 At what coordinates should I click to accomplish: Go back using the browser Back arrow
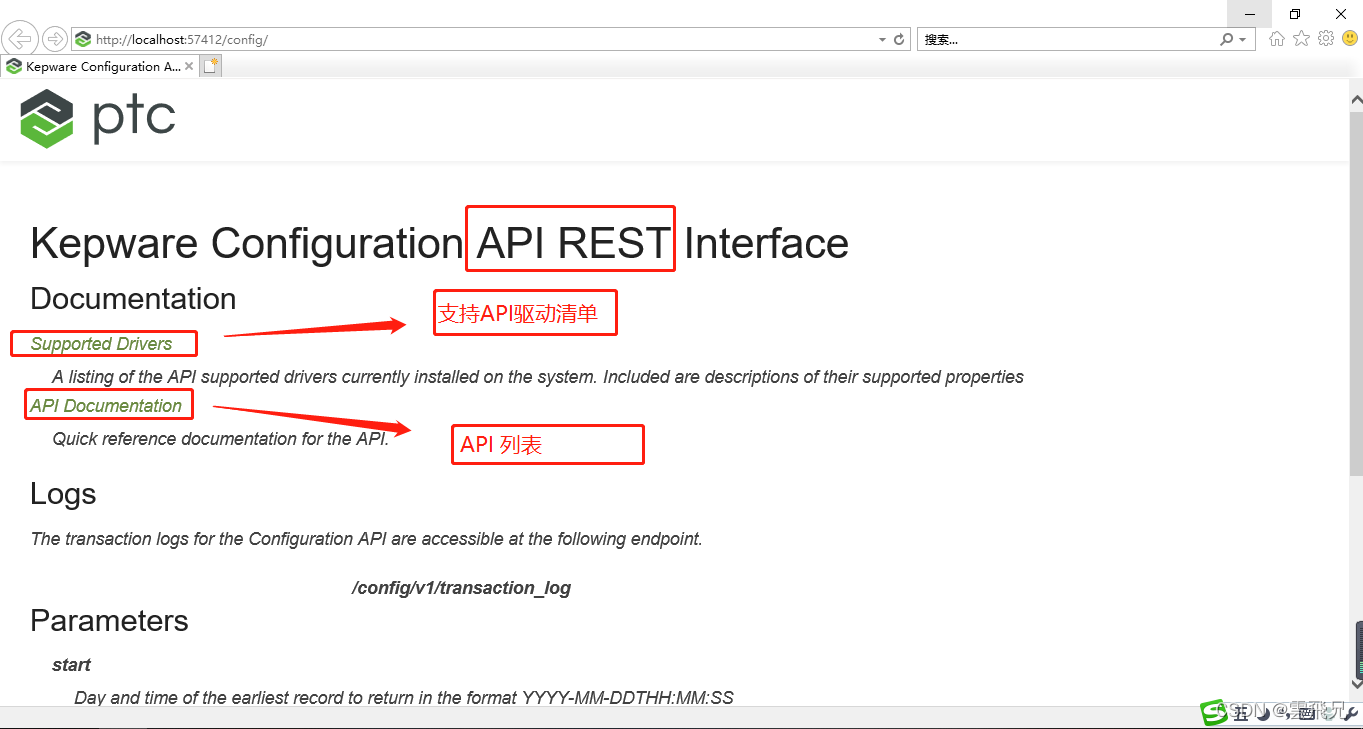(20, 39)
